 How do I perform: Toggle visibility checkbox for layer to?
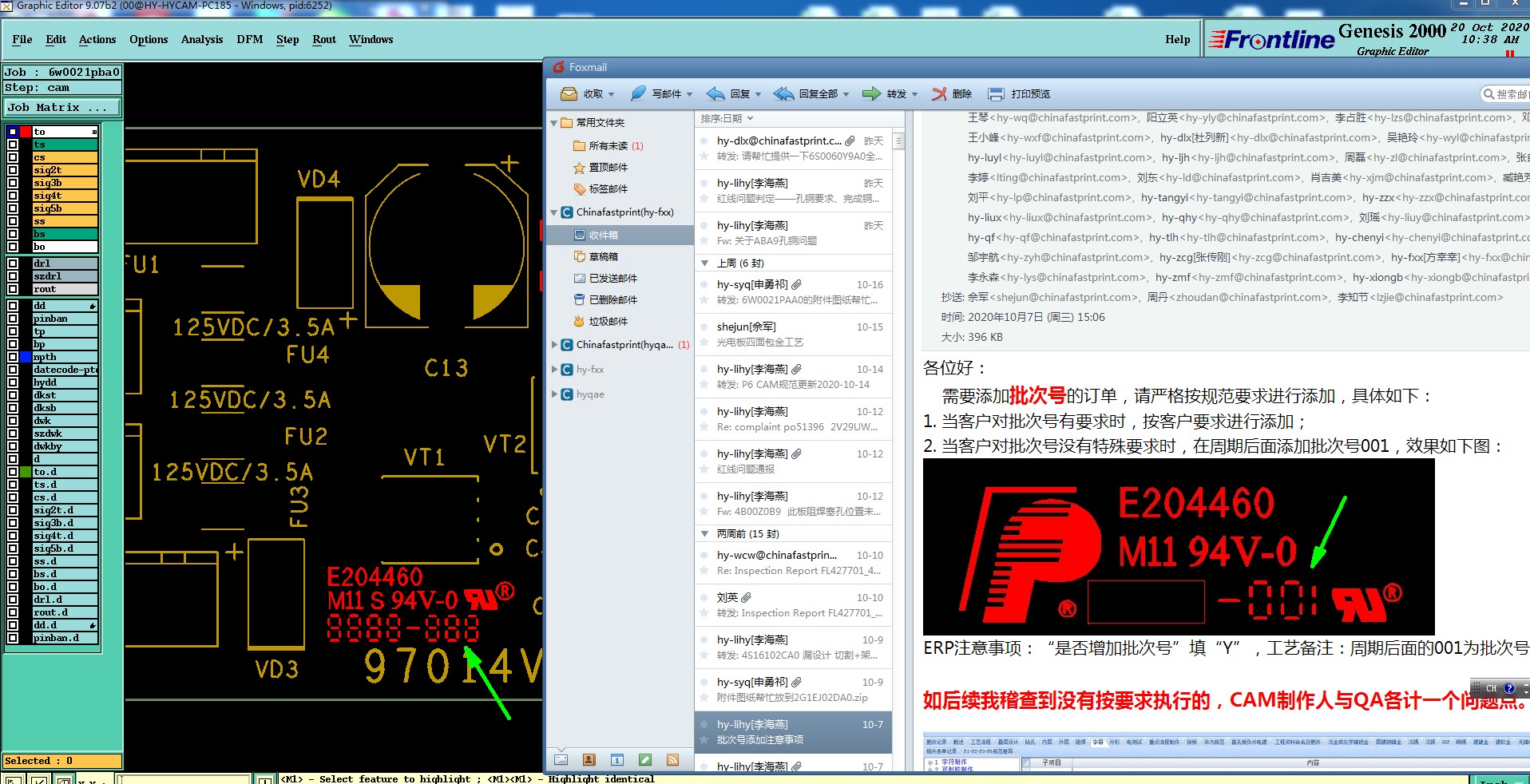pos(13,132)
